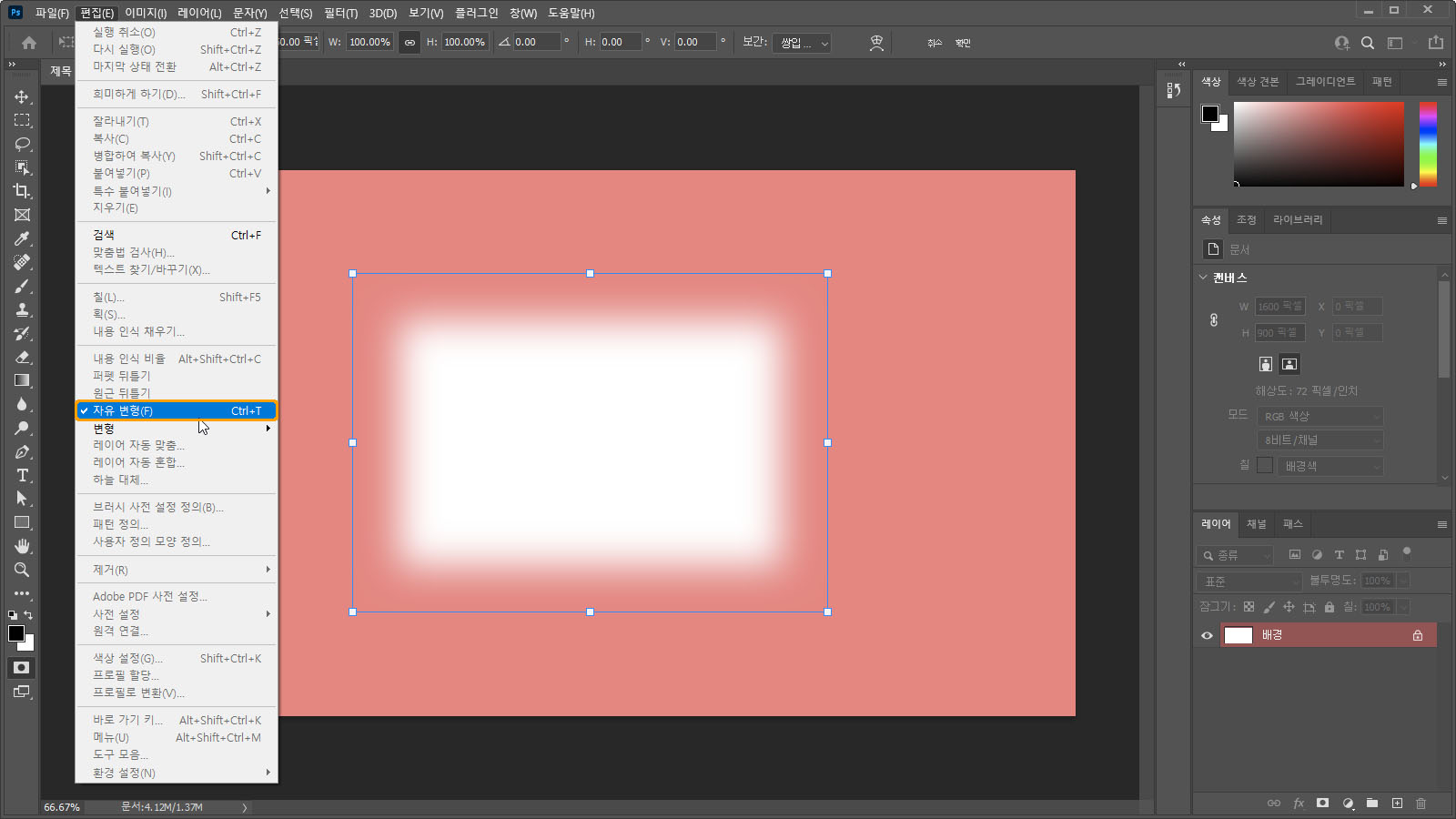This screenshot has height=819, width=1456.
Task: Click the add layer mask icon
Action: pos(1323,804)
